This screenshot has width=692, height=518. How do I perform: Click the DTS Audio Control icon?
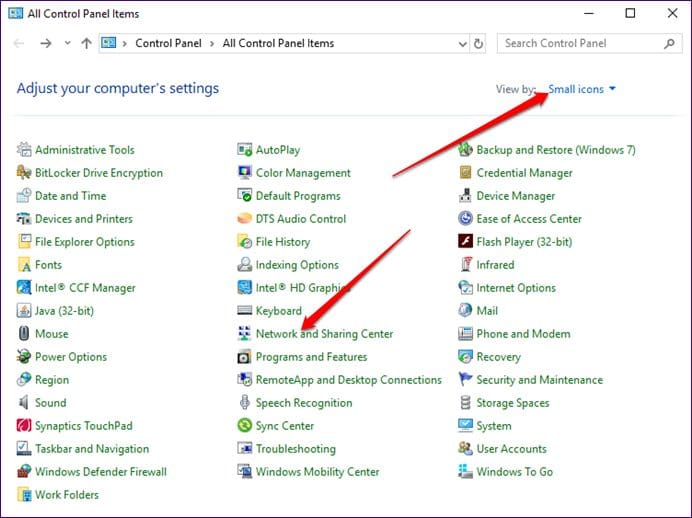(x=244, y=218)
